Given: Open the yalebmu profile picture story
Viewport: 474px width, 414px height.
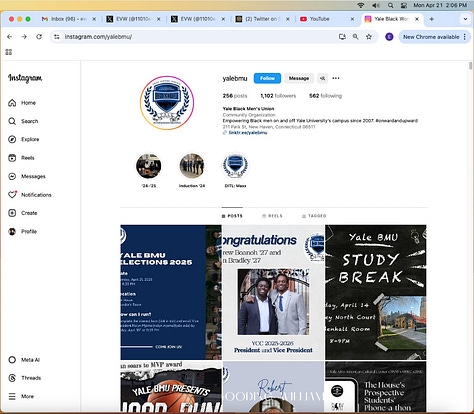Looking at the screenshot, I should pos(167,103).
